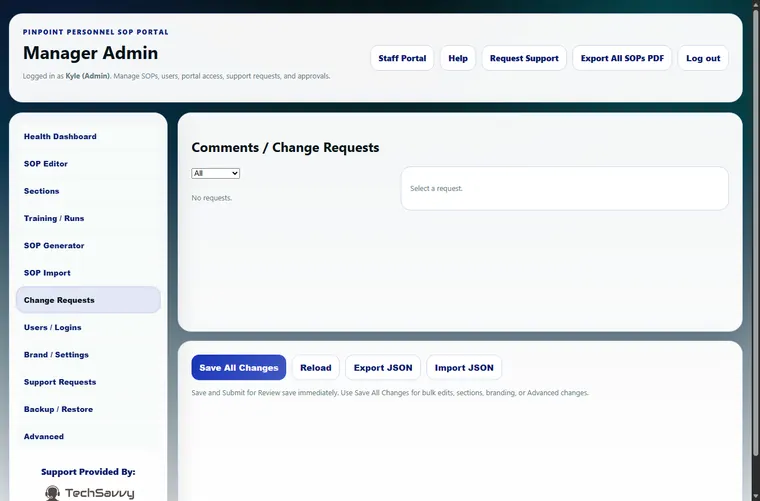Open the Staff Portal
Image resolution: width=760 pixels, height=501 pixels.
point(402,58)
